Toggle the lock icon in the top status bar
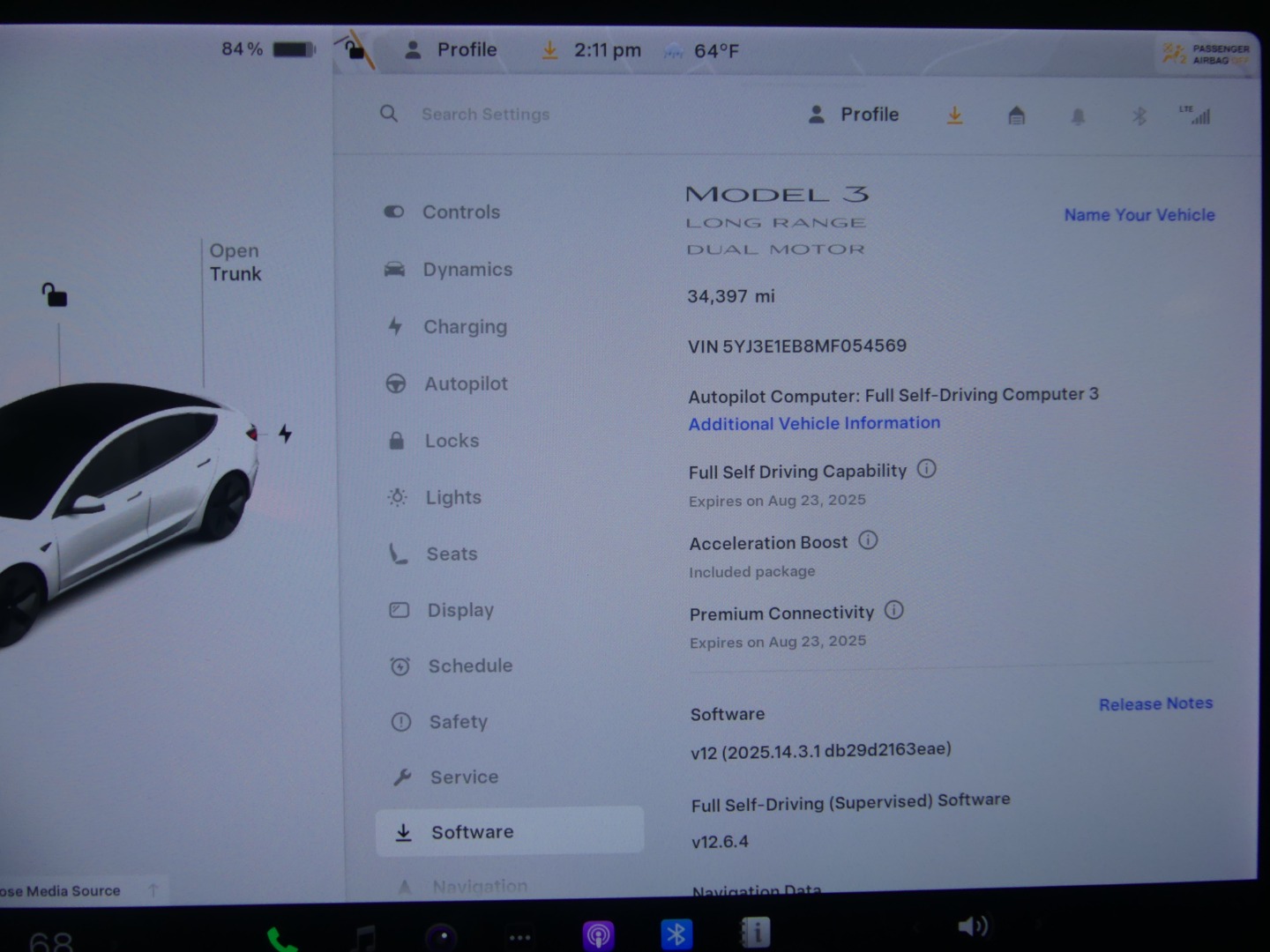 pyautogui.click(x=355, y=49)
